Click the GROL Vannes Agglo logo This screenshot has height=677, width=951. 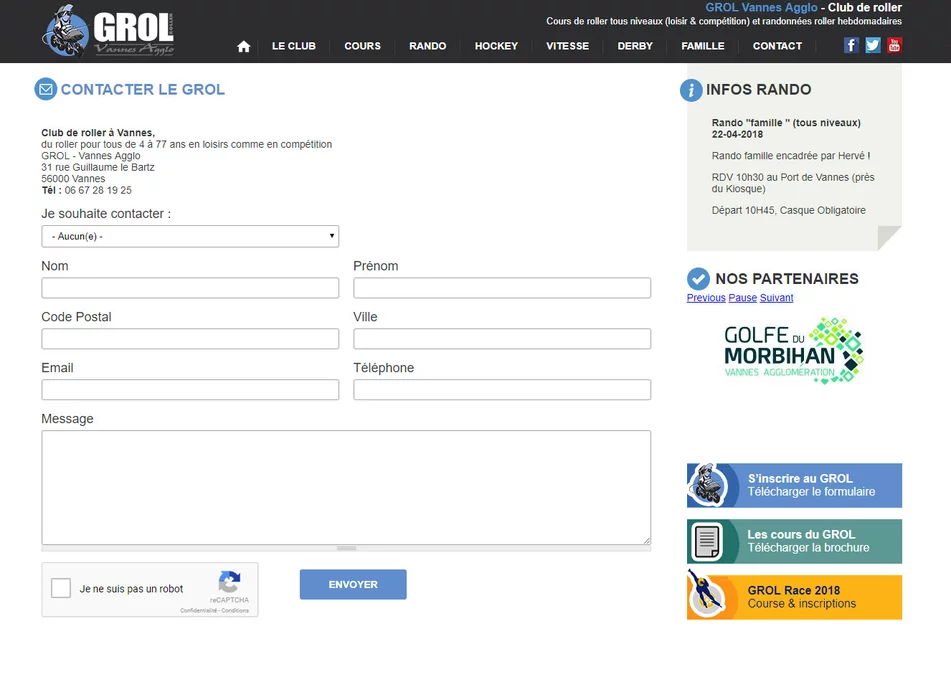tap(109, 32)
